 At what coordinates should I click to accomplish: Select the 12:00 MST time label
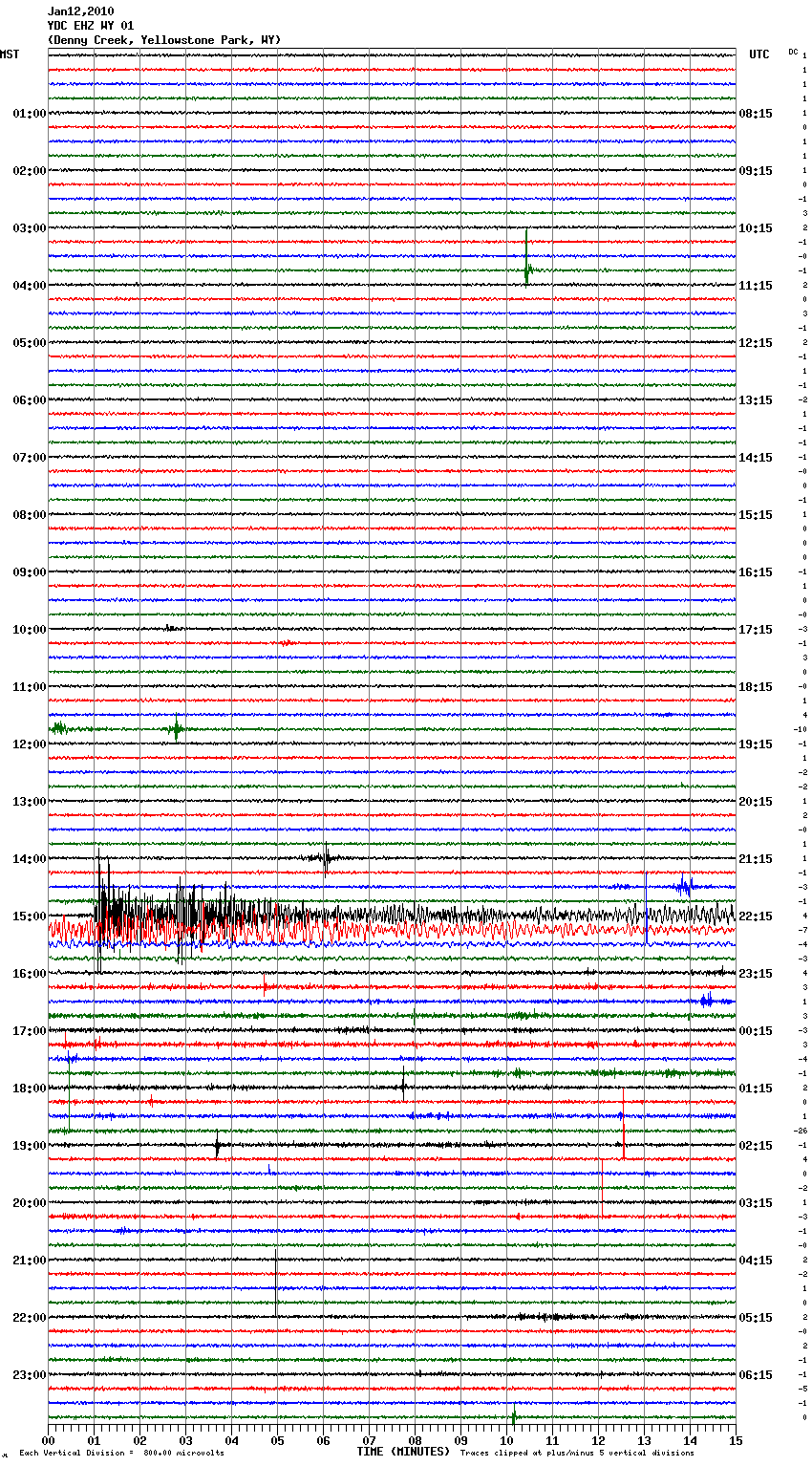tap(29, 744)
